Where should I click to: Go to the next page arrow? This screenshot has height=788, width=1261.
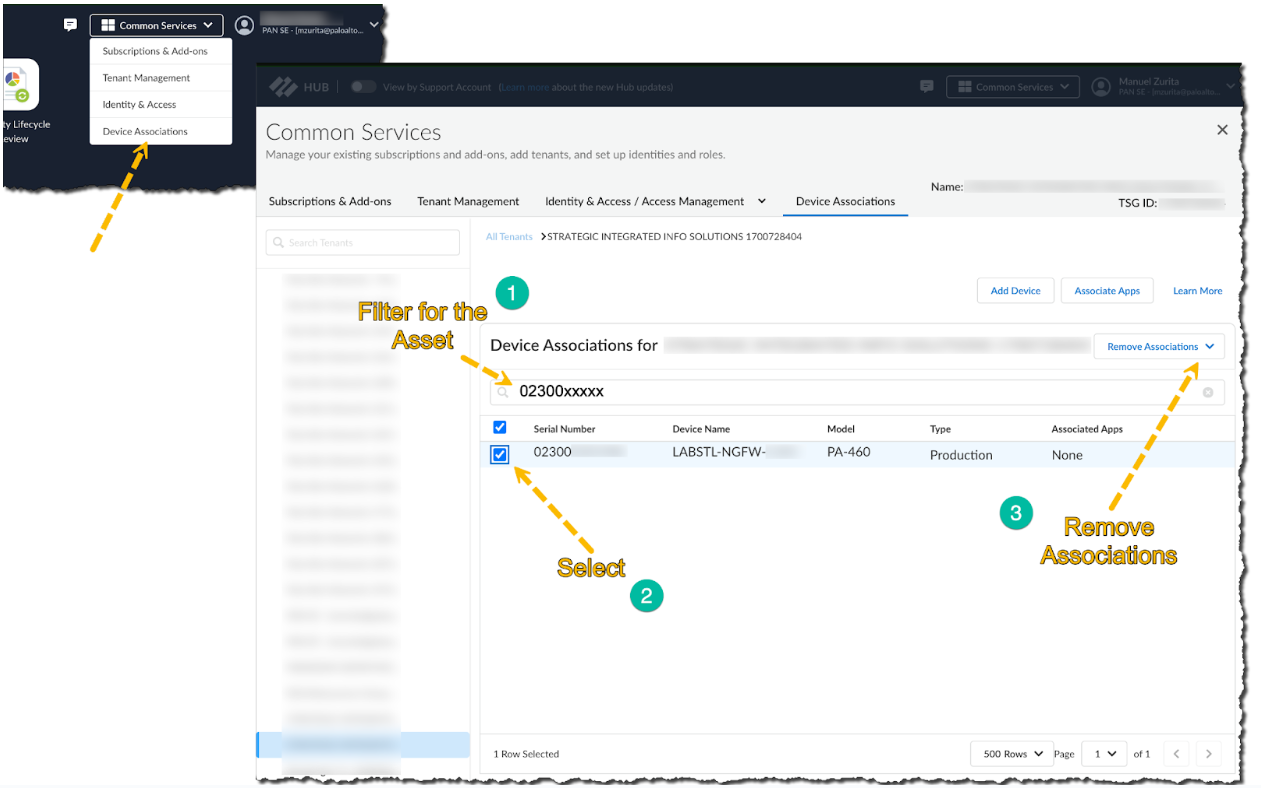1209,754
